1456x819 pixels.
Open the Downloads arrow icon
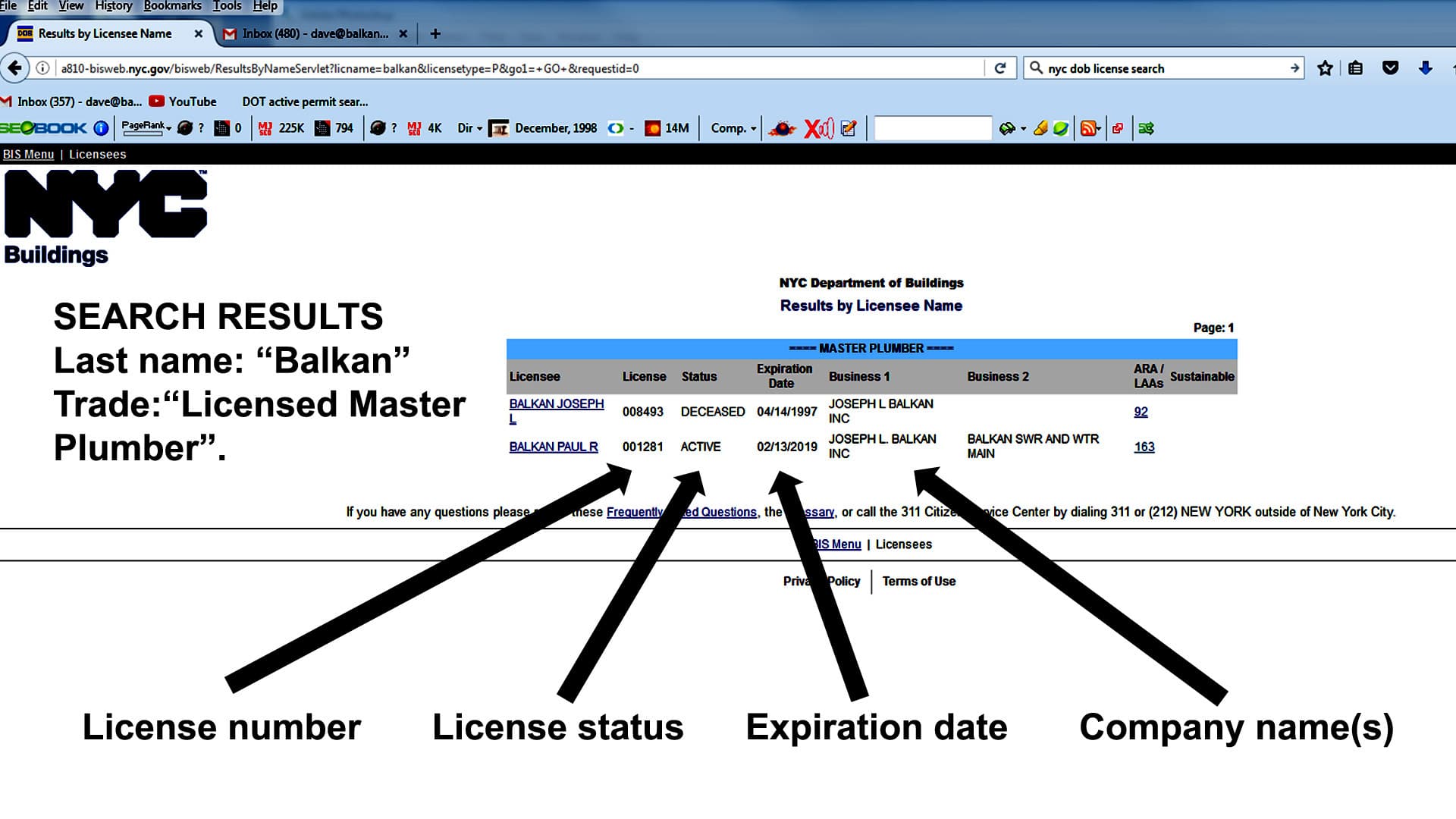[x=1426, y=68]
